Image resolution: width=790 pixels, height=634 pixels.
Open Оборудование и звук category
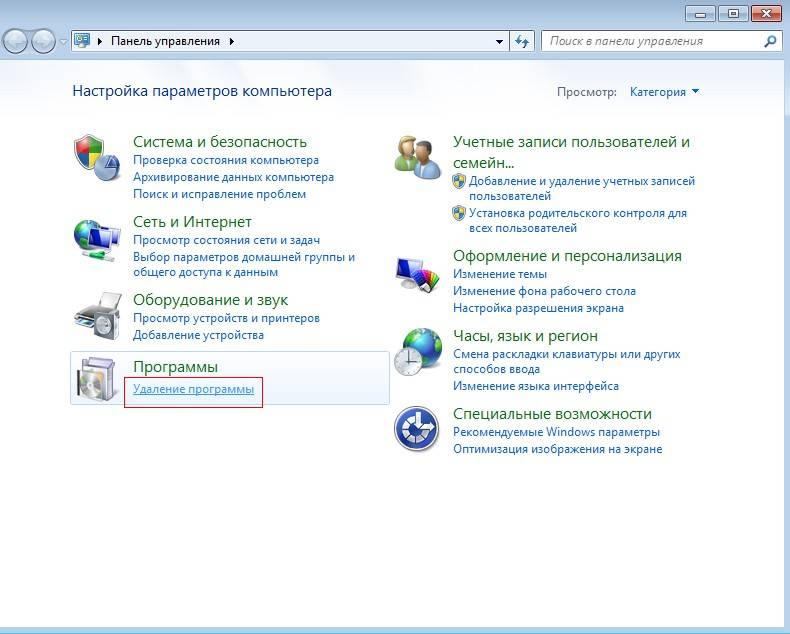pos(210,300)
